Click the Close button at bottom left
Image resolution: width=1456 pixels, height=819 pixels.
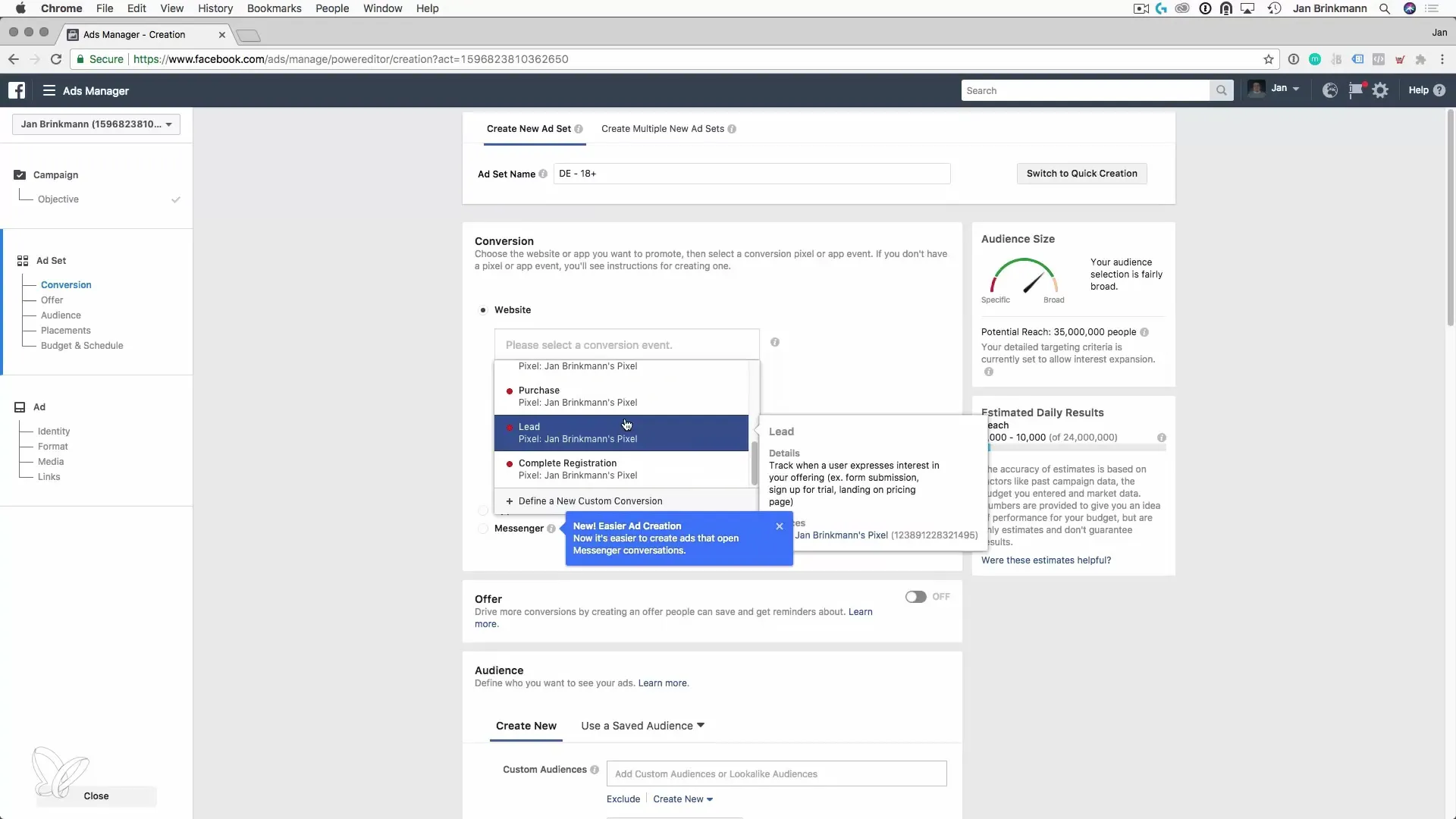tap(96, 796)
